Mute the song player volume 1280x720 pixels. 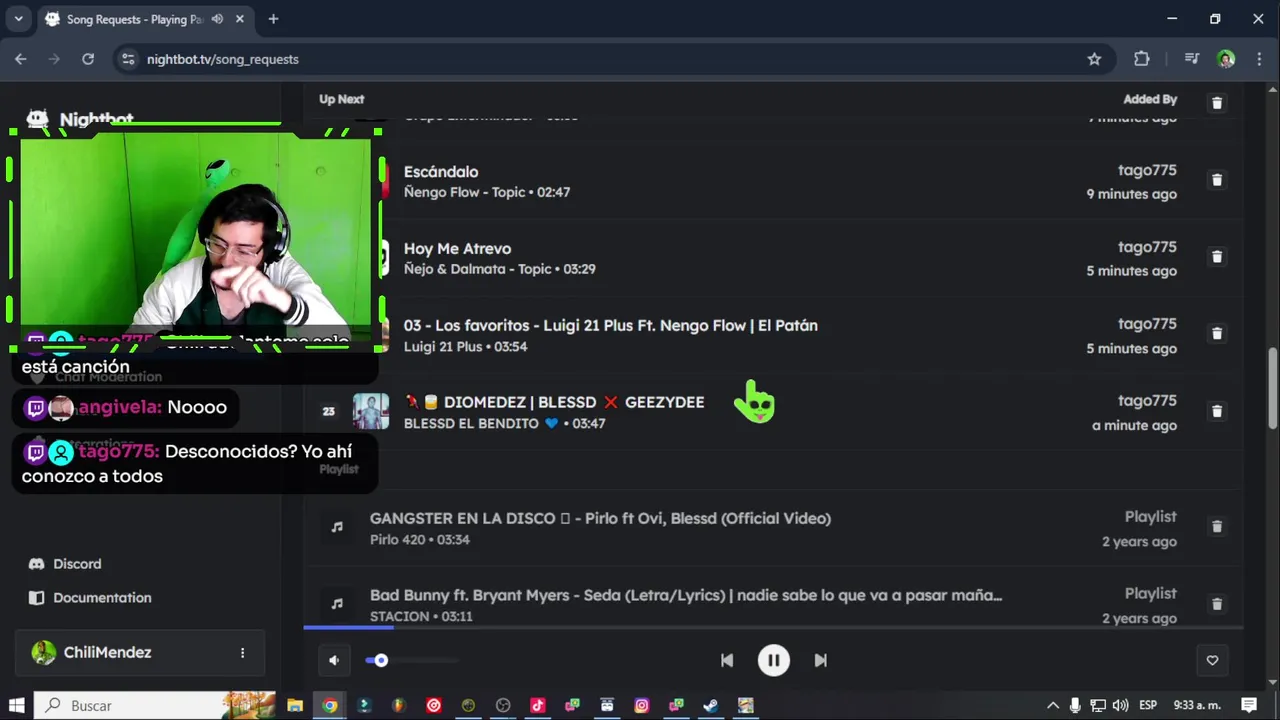(x=334, y=660)
